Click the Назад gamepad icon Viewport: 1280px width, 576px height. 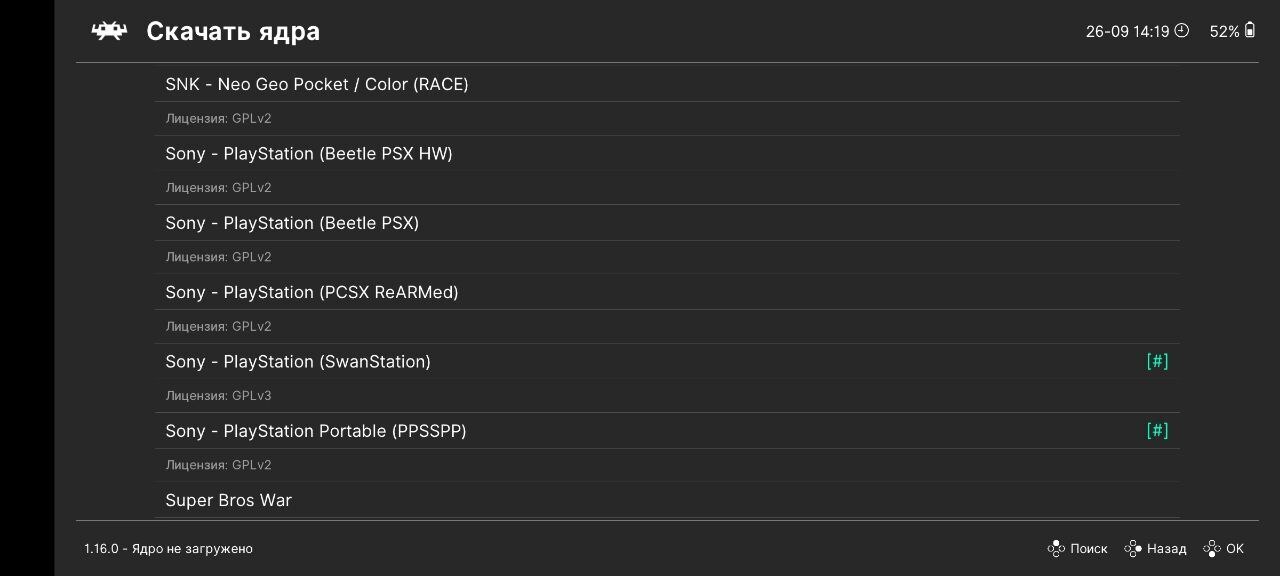pos(1132,548)
